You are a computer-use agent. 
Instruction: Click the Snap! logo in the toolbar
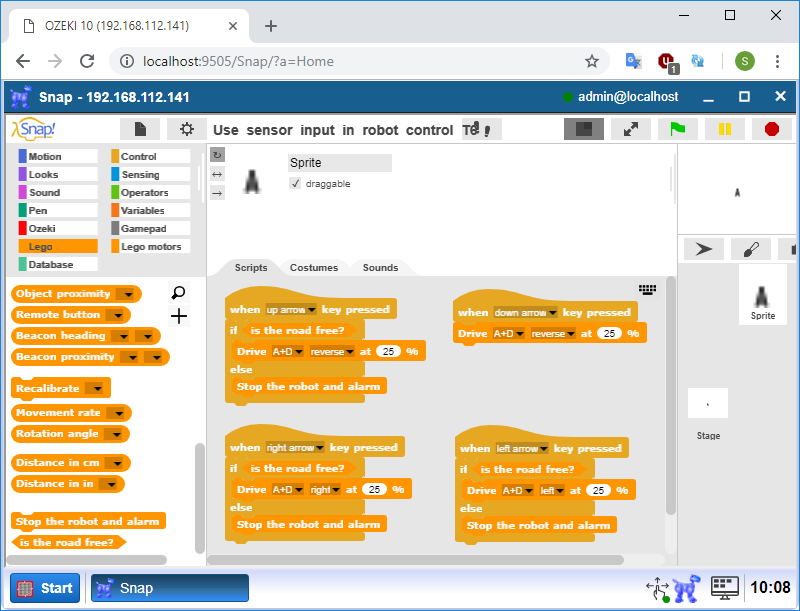pyautogui.click(x=34, y=129)
